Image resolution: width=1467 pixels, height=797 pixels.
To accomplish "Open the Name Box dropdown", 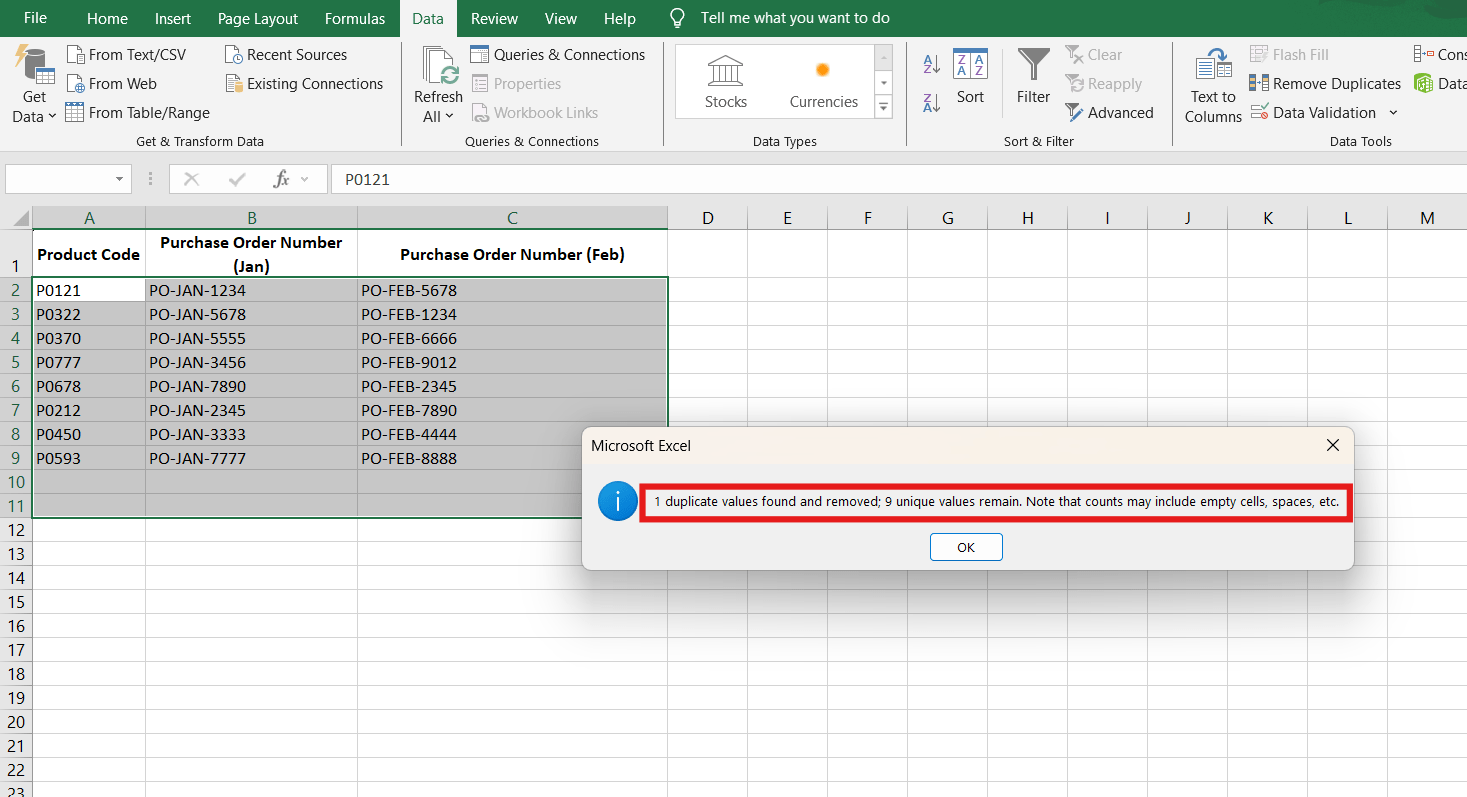I will click(120, 179).
